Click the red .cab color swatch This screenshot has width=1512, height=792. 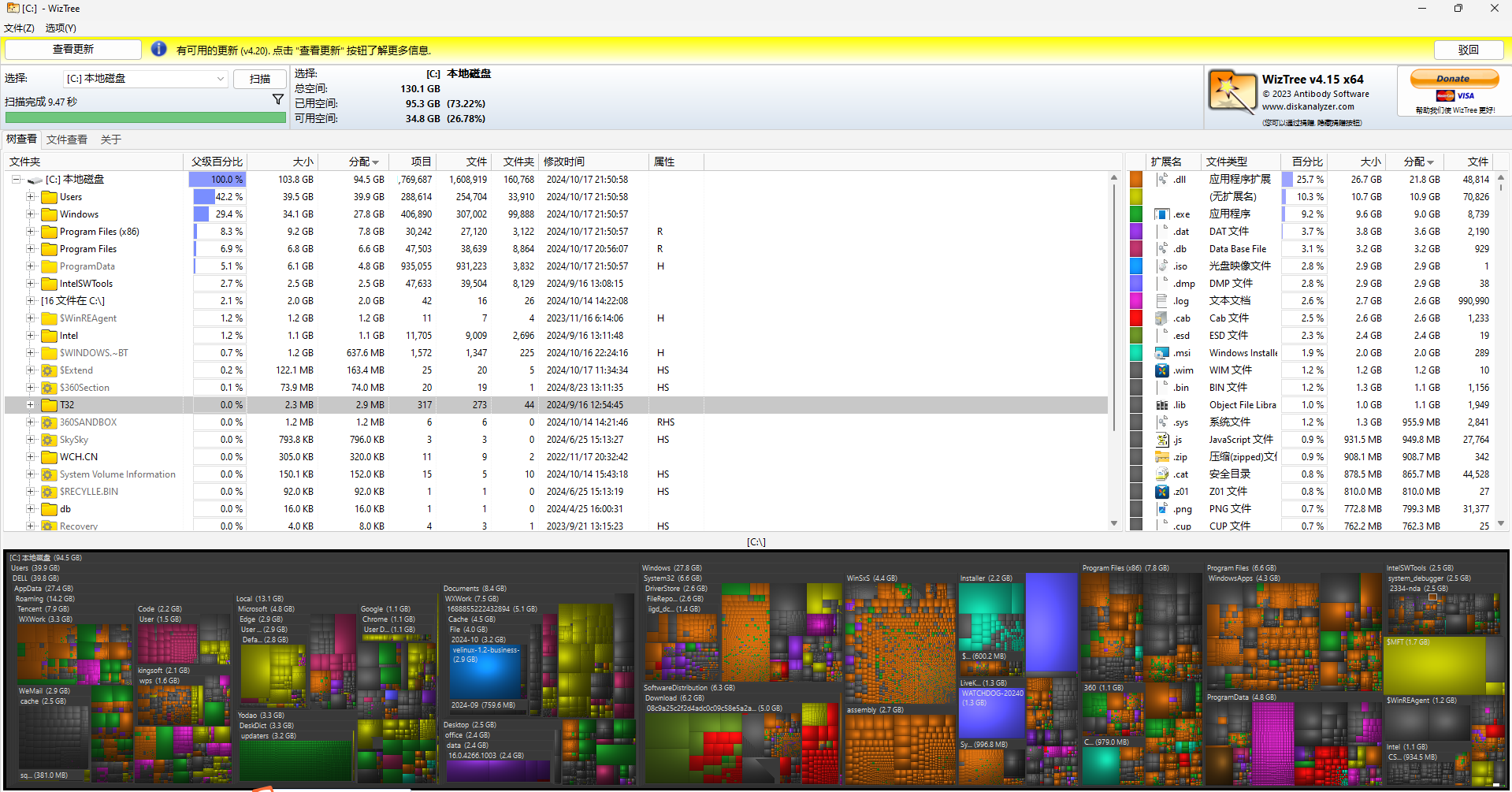(1136, 318)
